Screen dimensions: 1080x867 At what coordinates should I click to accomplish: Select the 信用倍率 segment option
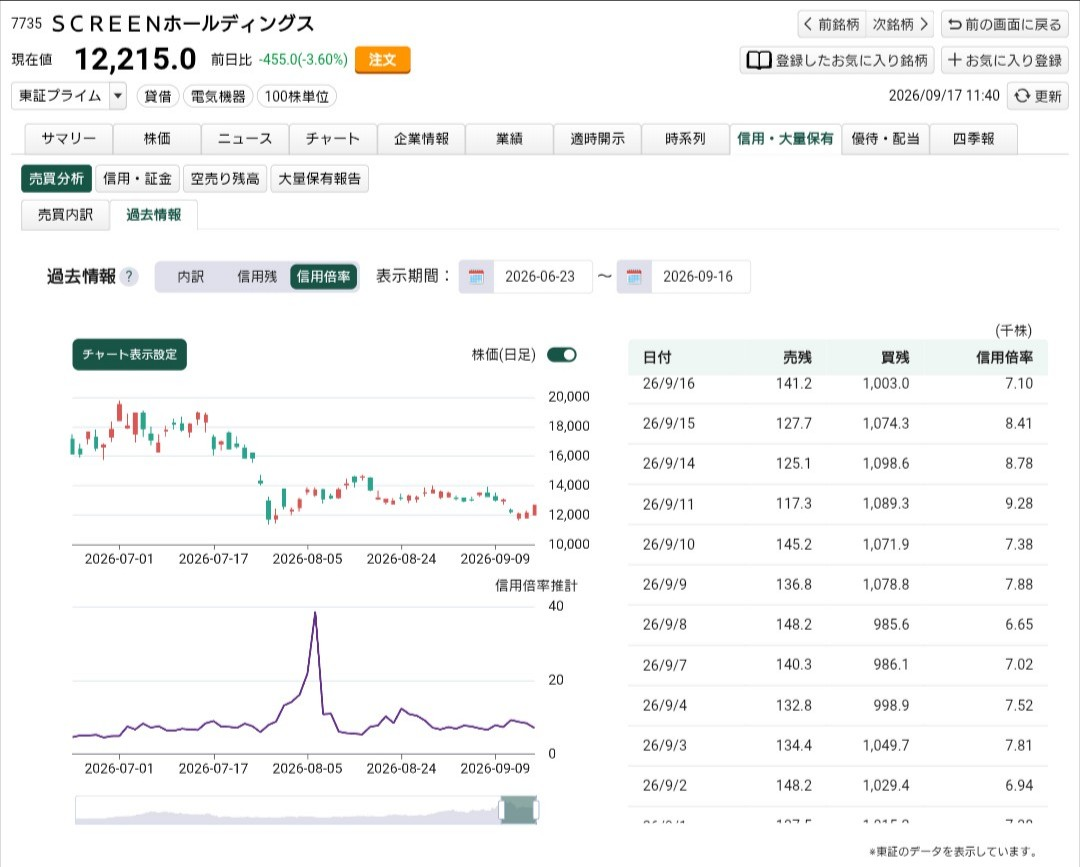tap(324, 277)
